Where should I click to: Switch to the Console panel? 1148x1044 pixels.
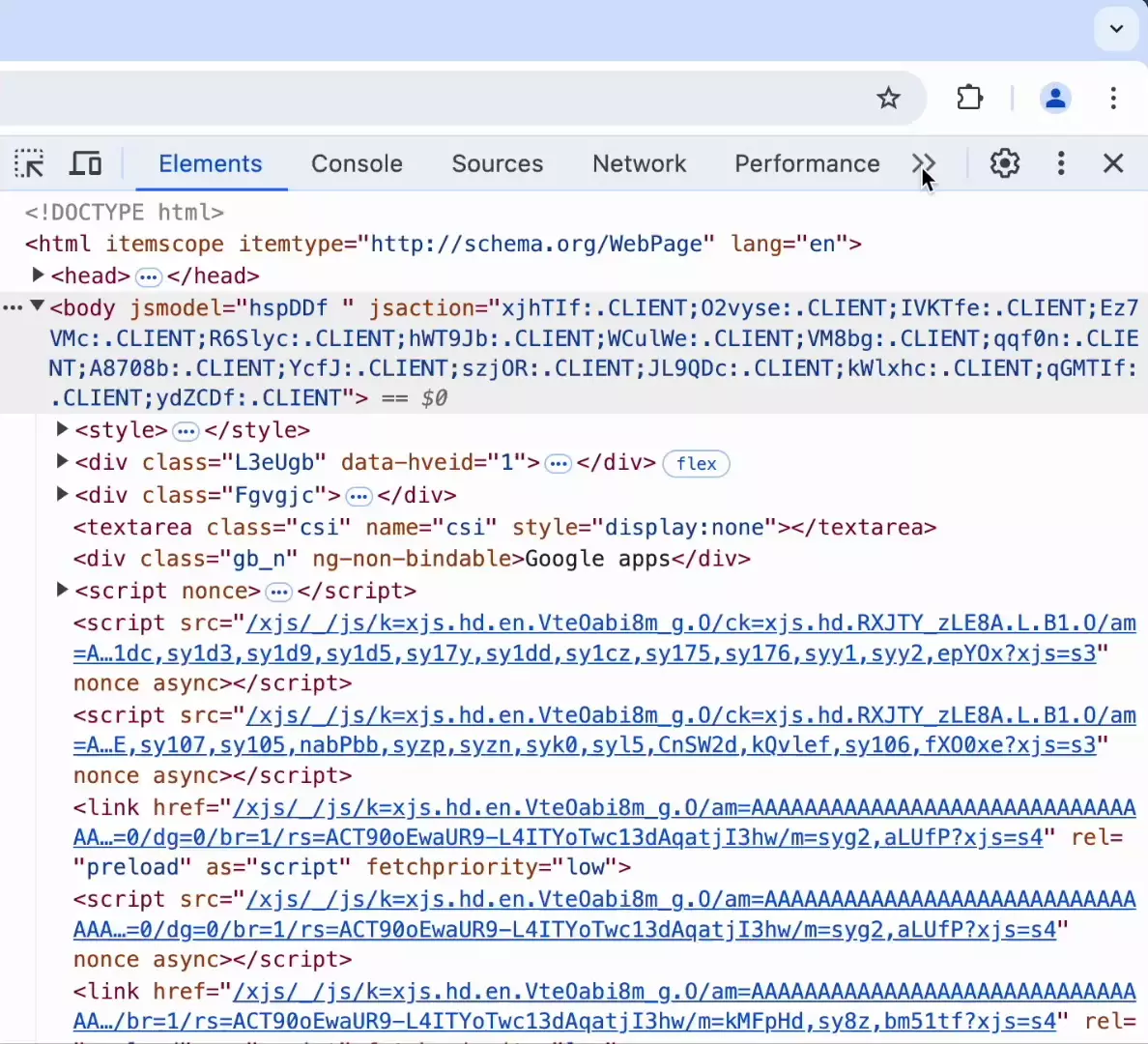[x=357, y=163]
